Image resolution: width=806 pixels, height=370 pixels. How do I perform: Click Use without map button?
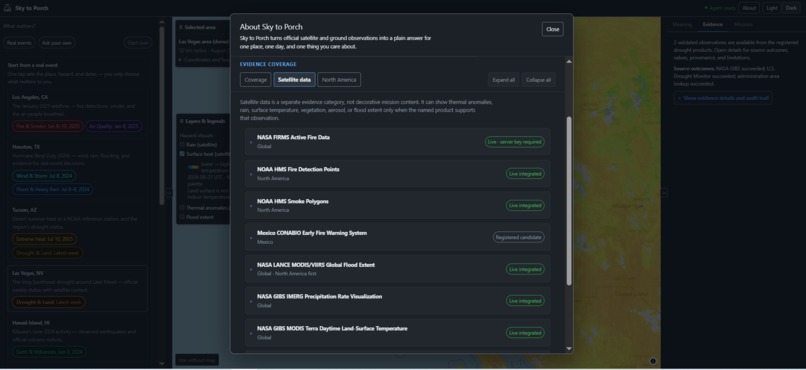coord(197,360)
